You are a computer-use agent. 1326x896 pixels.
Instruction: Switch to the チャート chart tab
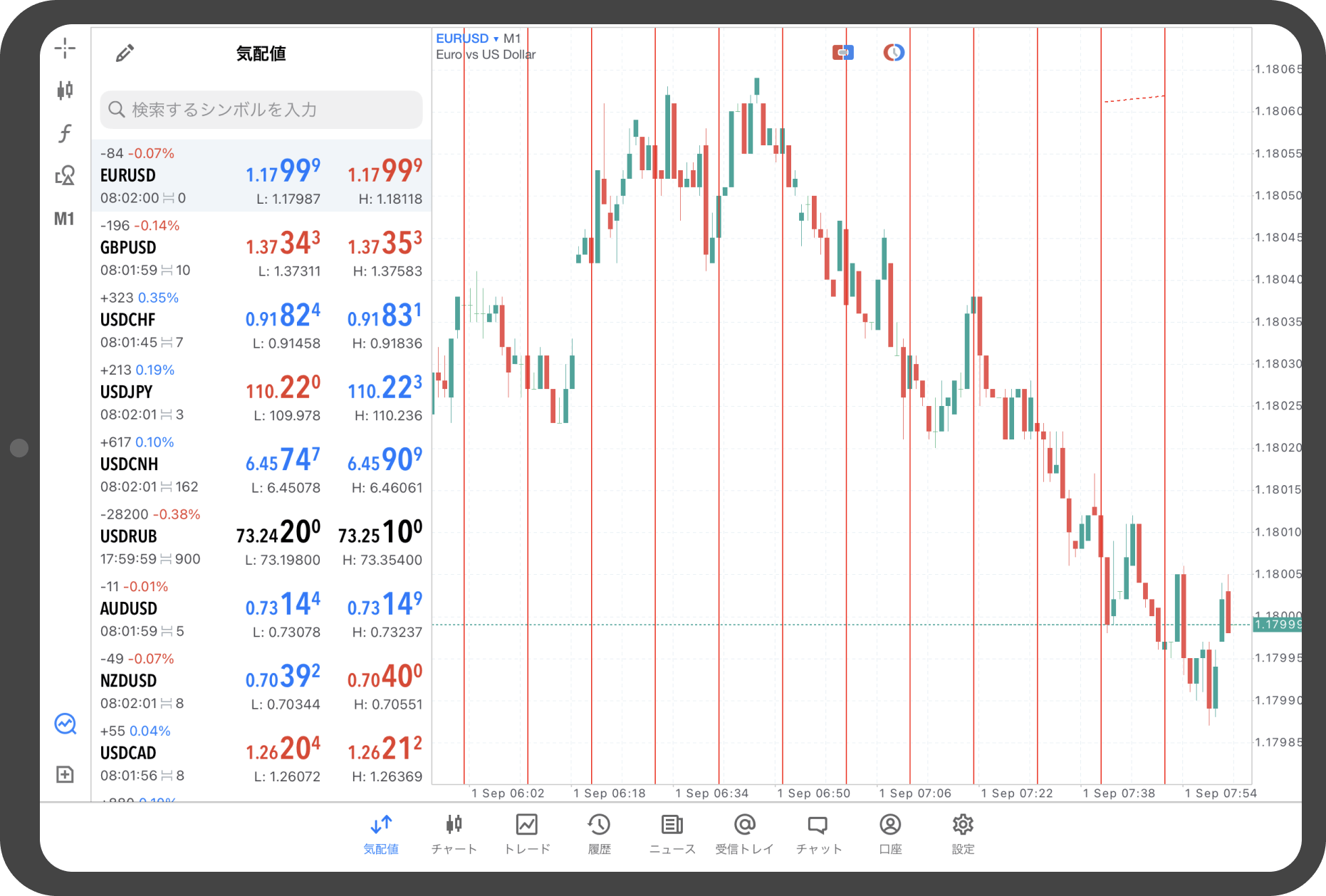point(454,835)
